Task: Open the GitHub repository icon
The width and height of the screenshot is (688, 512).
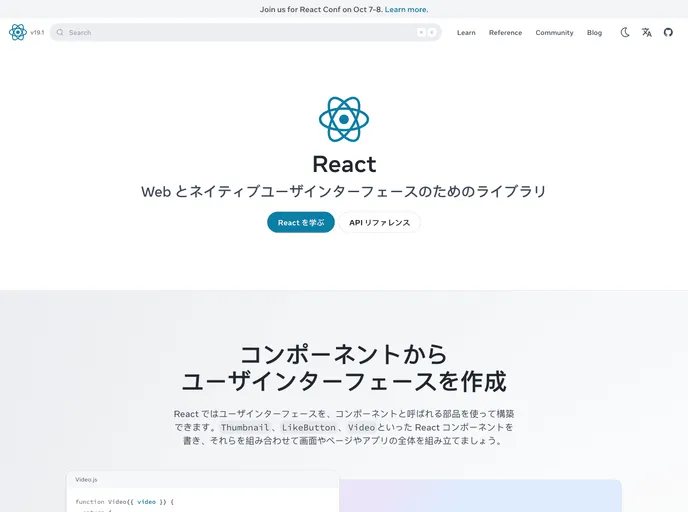Action: pos(668,32)
